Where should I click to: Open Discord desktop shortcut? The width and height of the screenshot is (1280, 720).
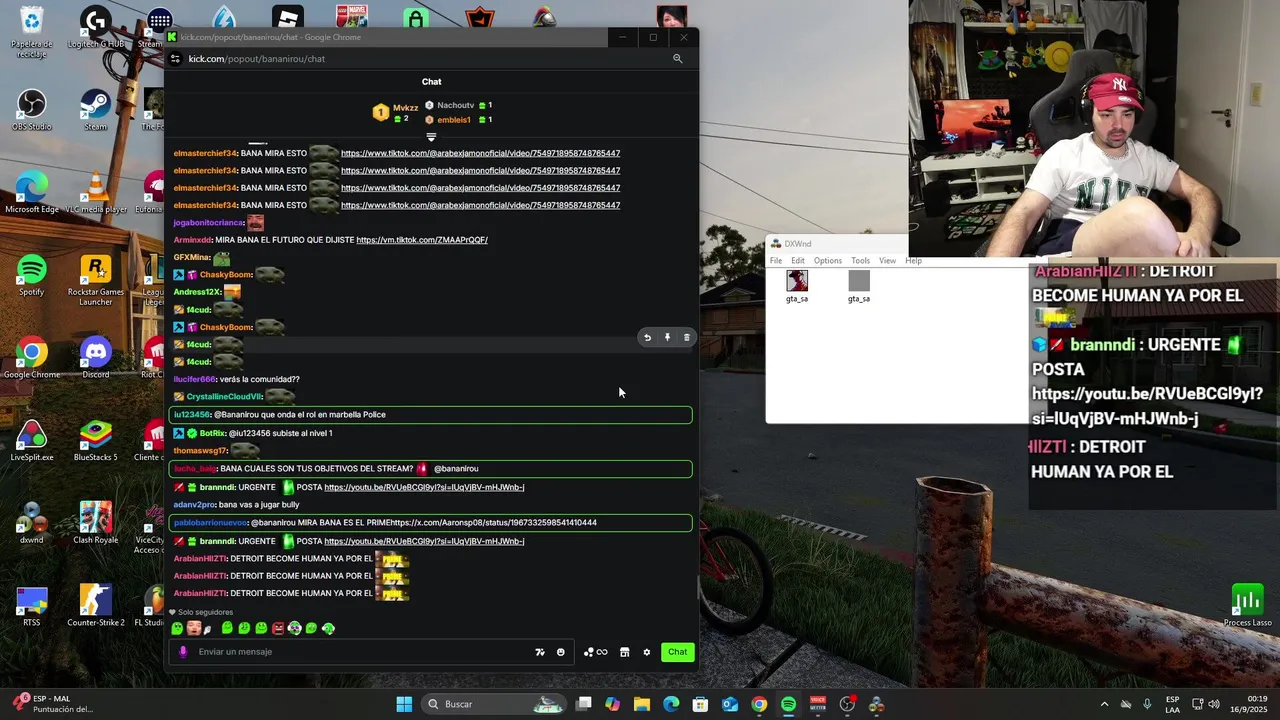pos(96,359)
